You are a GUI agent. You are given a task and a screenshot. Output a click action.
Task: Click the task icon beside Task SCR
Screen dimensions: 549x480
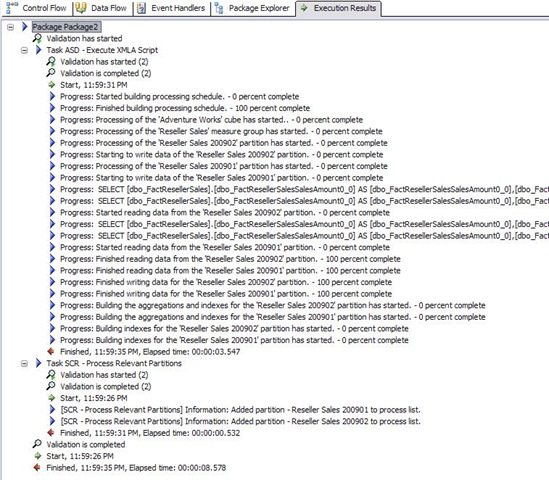coord(38,363)
